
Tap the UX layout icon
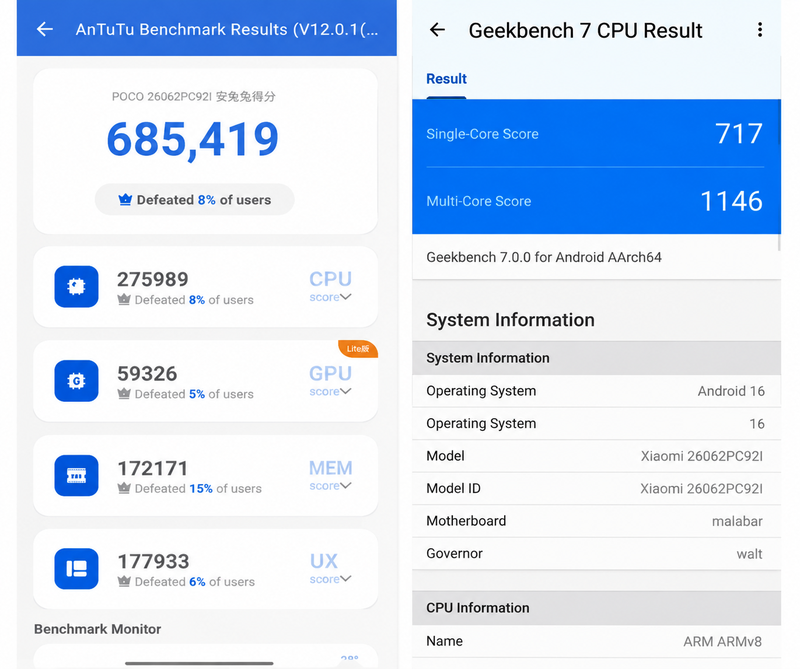(x=77, y=568)
